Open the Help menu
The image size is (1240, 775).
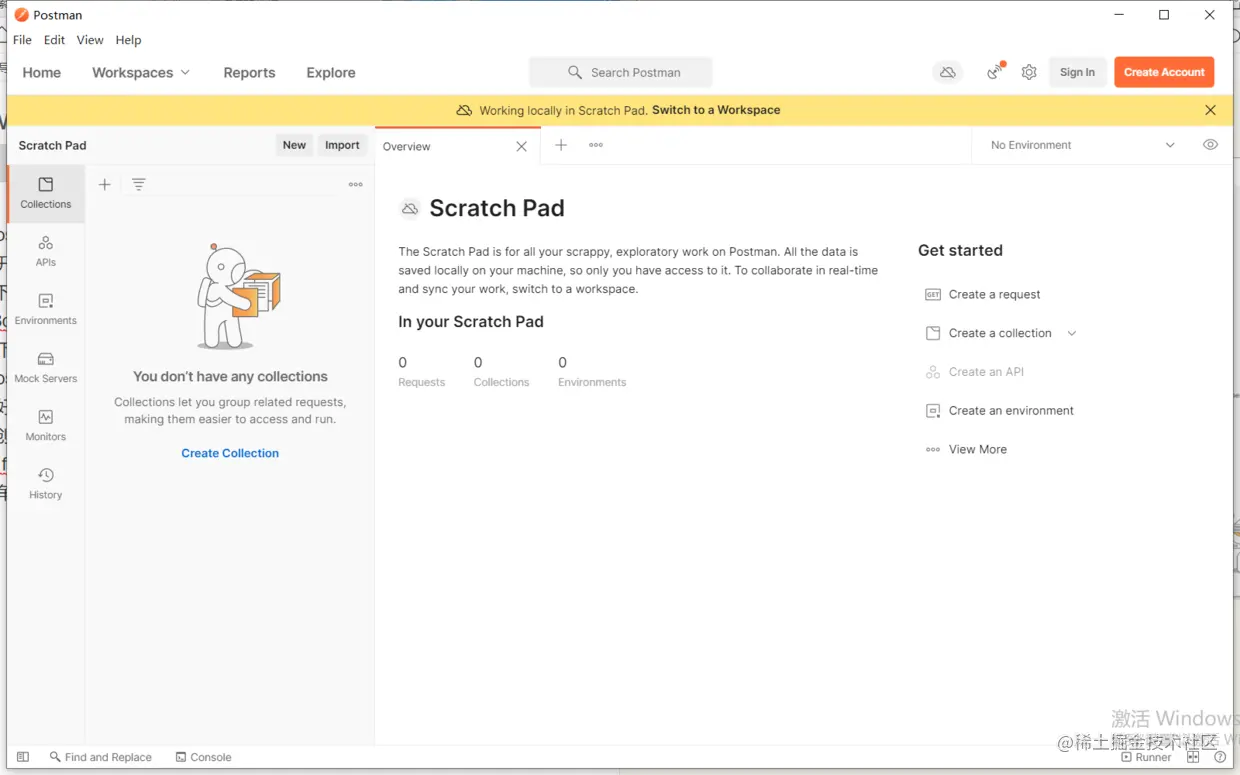coord(128,40)
